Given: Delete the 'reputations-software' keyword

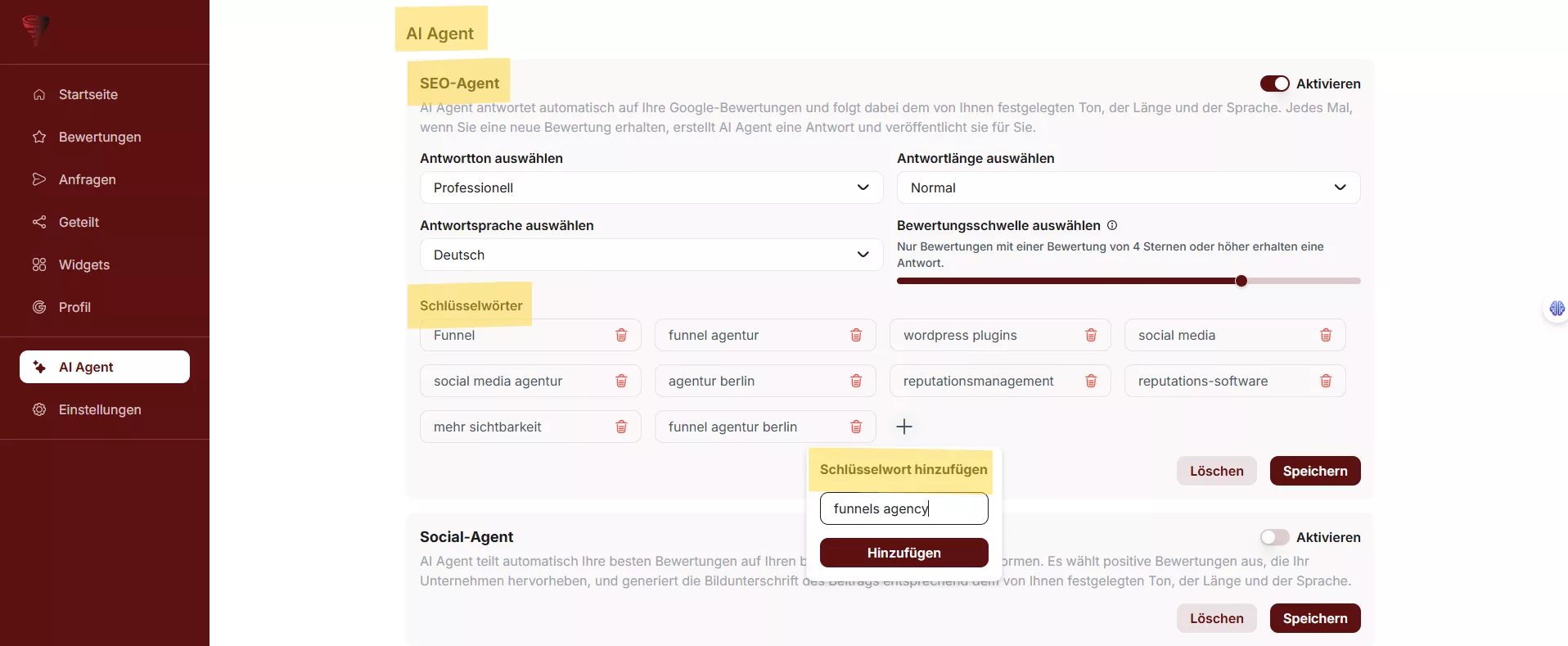Looking at the screenshot, I should tap(1326, 381).
